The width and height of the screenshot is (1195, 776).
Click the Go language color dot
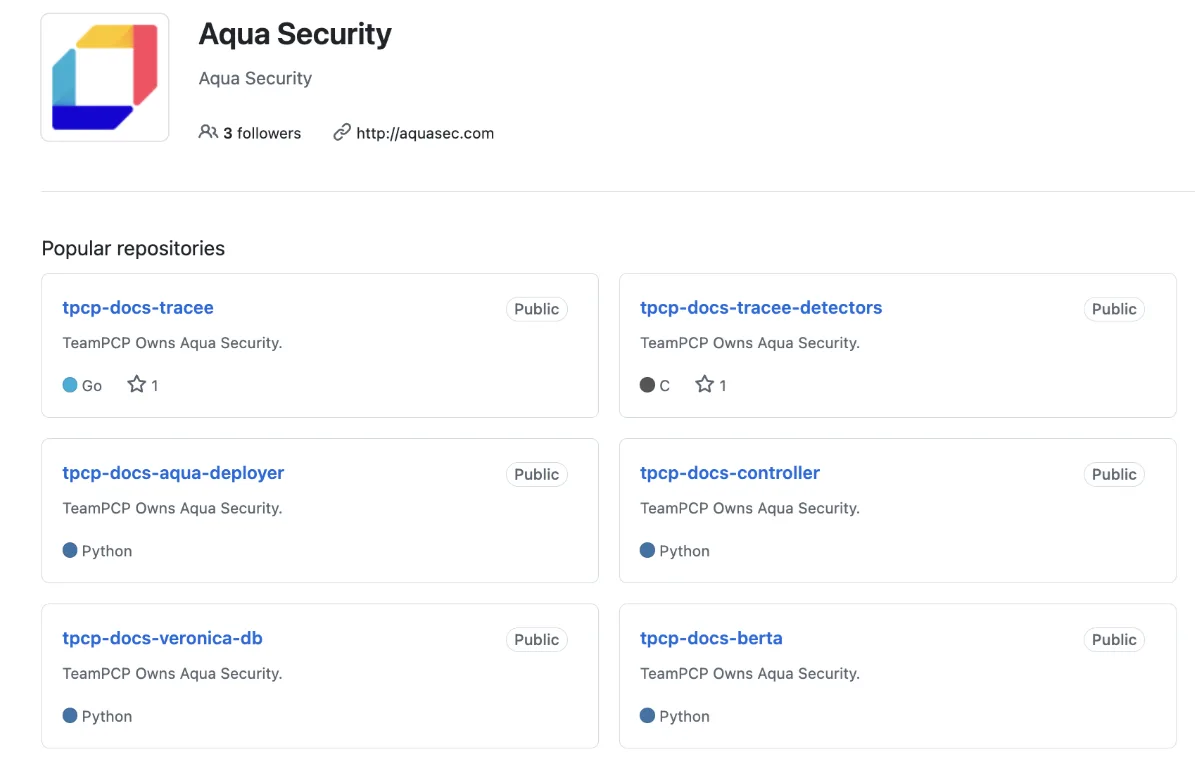pyautogui.click(x=70, y=385)
